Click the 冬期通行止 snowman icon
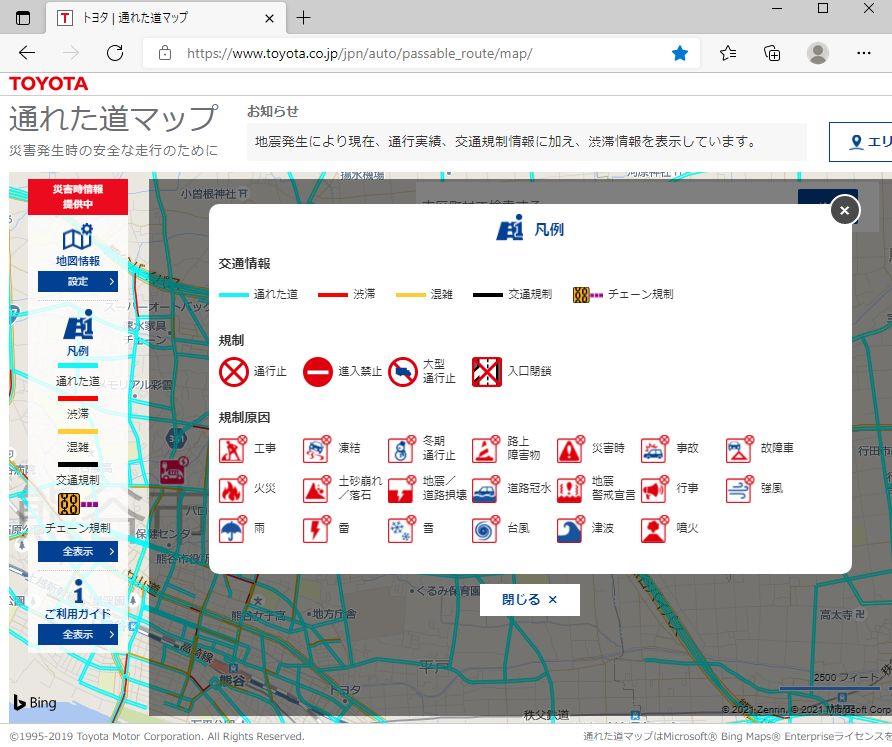The image size is (892, 747). tap(402, 449)
